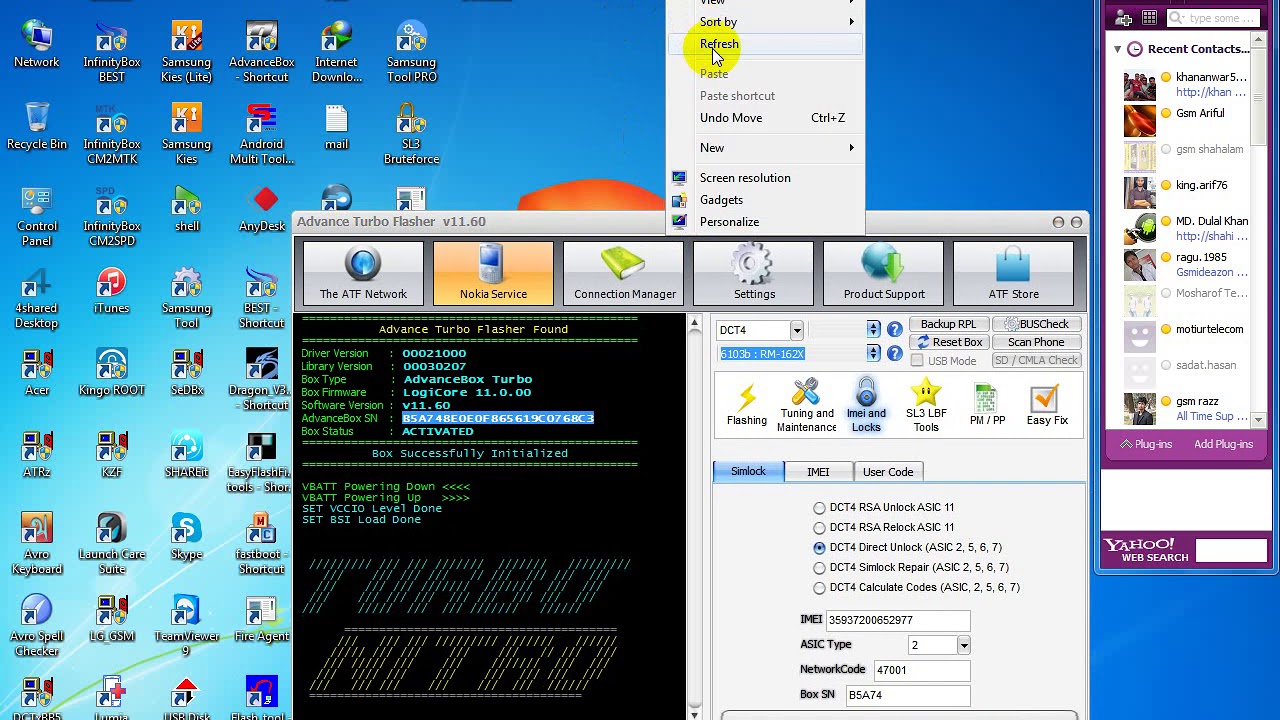Click the help icon beside the DCT4 dropdown

tap(894, 330)
